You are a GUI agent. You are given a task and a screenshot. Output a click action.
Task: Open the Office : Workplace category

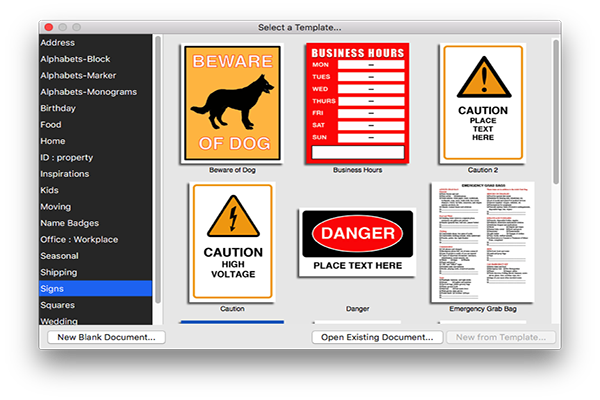95,240
